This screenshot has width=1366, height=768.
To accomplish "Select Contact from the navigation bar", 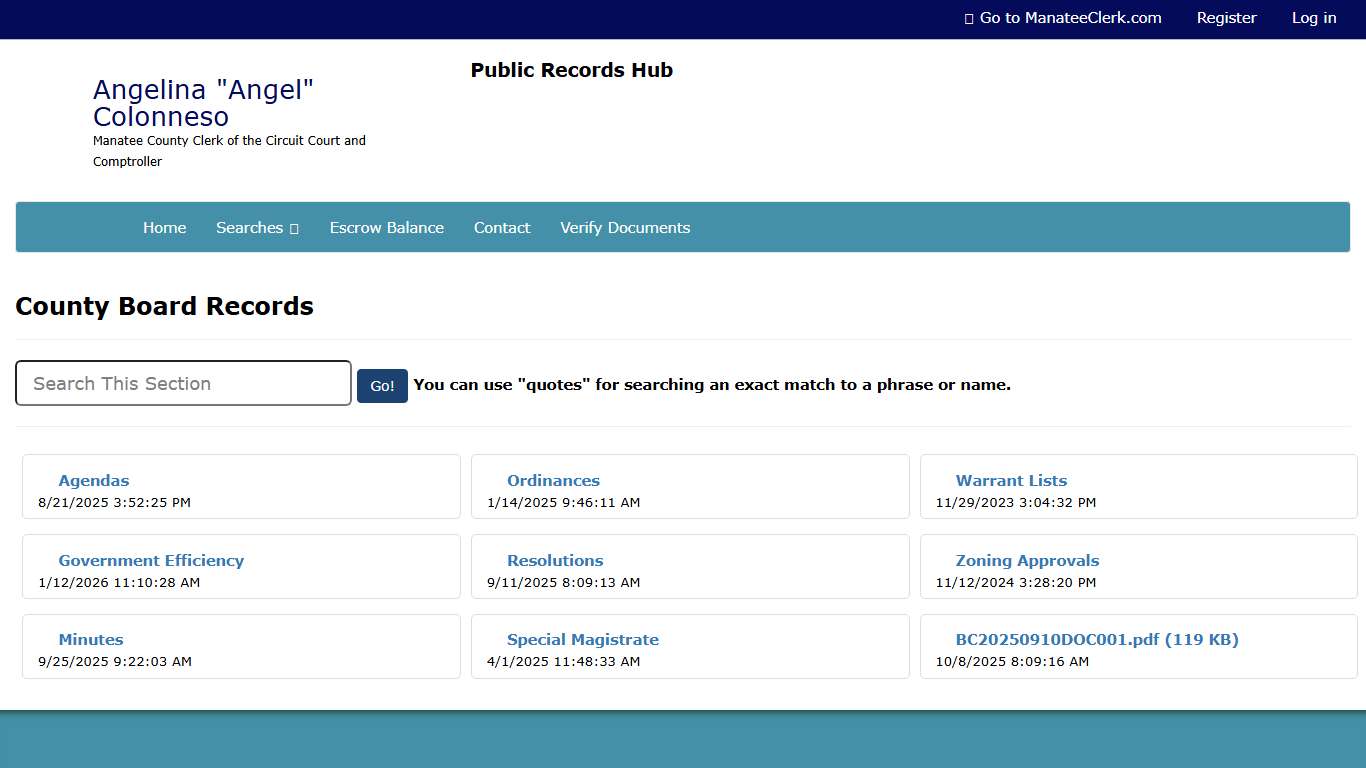I will 501,228.
